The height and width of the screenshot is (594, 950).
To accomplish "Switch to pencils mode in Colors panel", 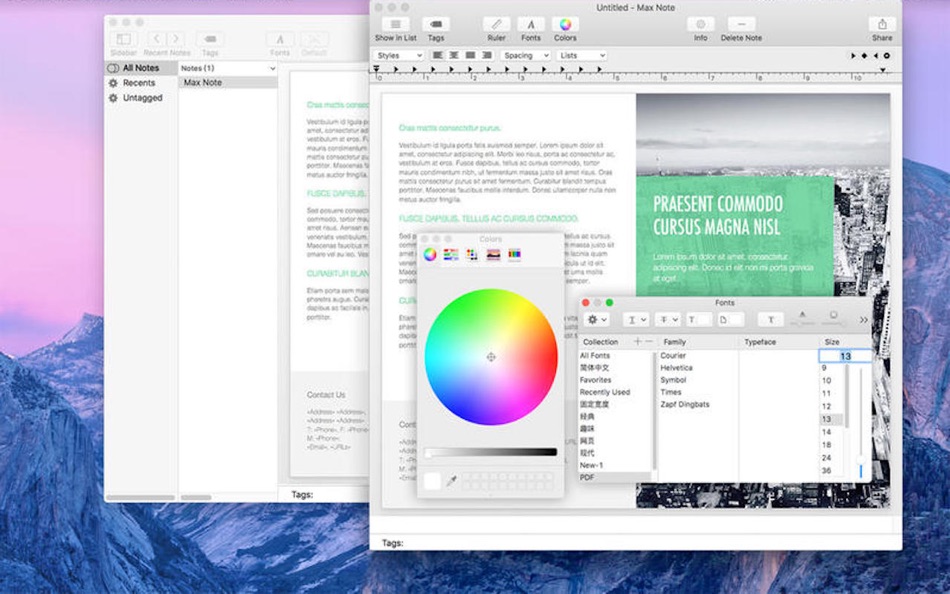I will [x=514, y=255].
